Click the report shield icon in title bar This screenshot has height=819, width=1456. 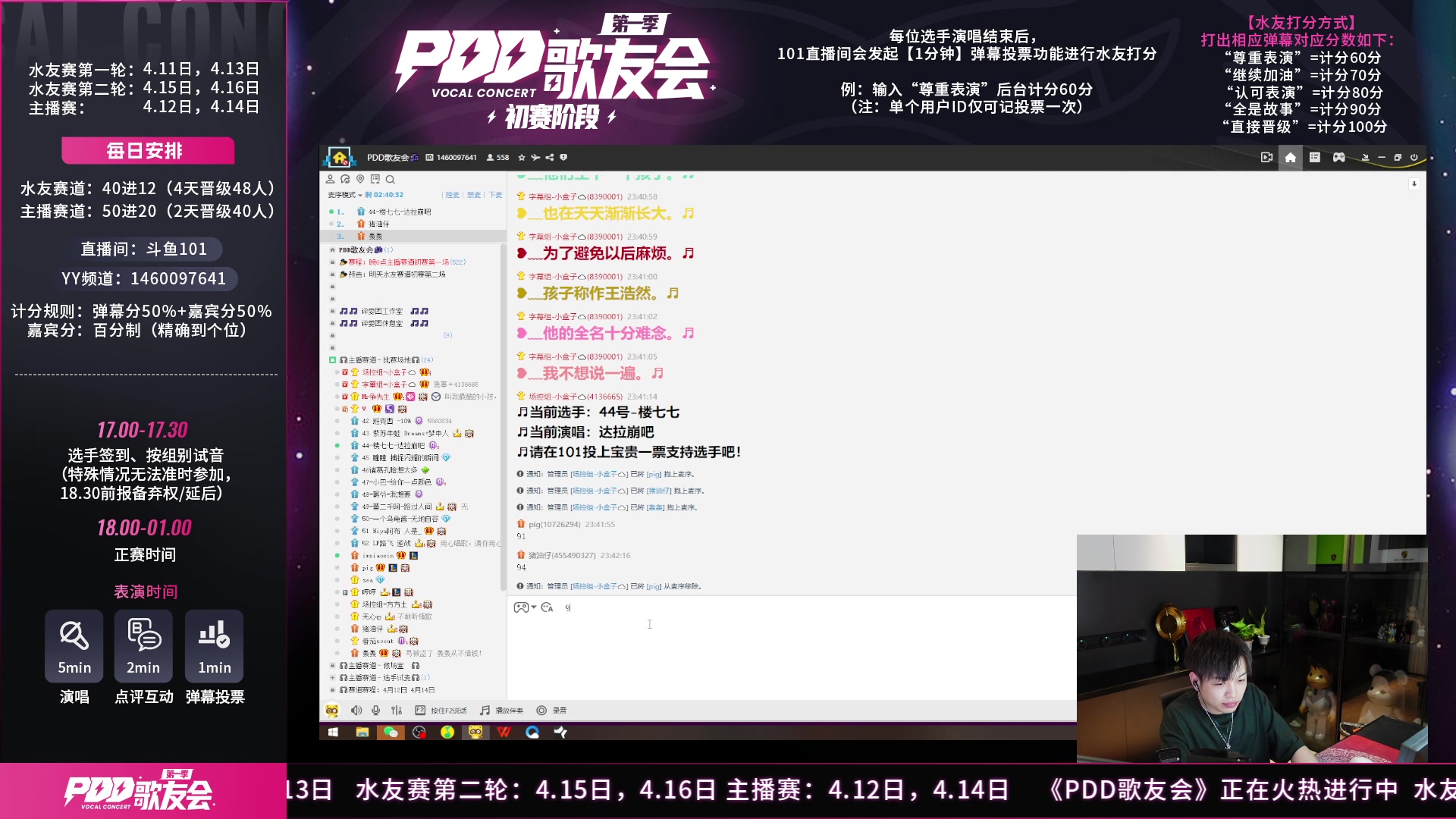563,158
